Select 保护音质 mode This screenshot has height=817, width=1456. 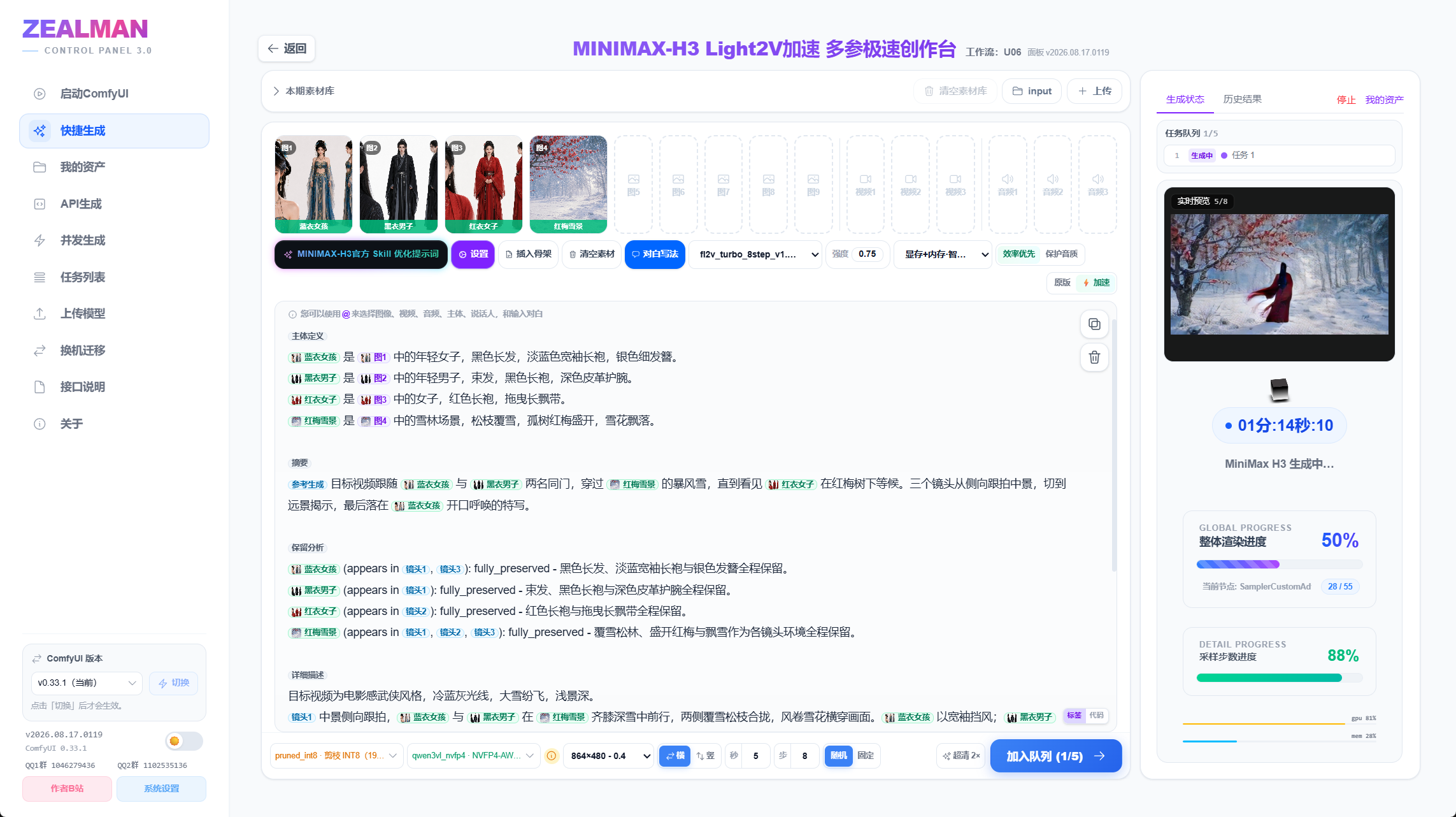click(1061, 254)
